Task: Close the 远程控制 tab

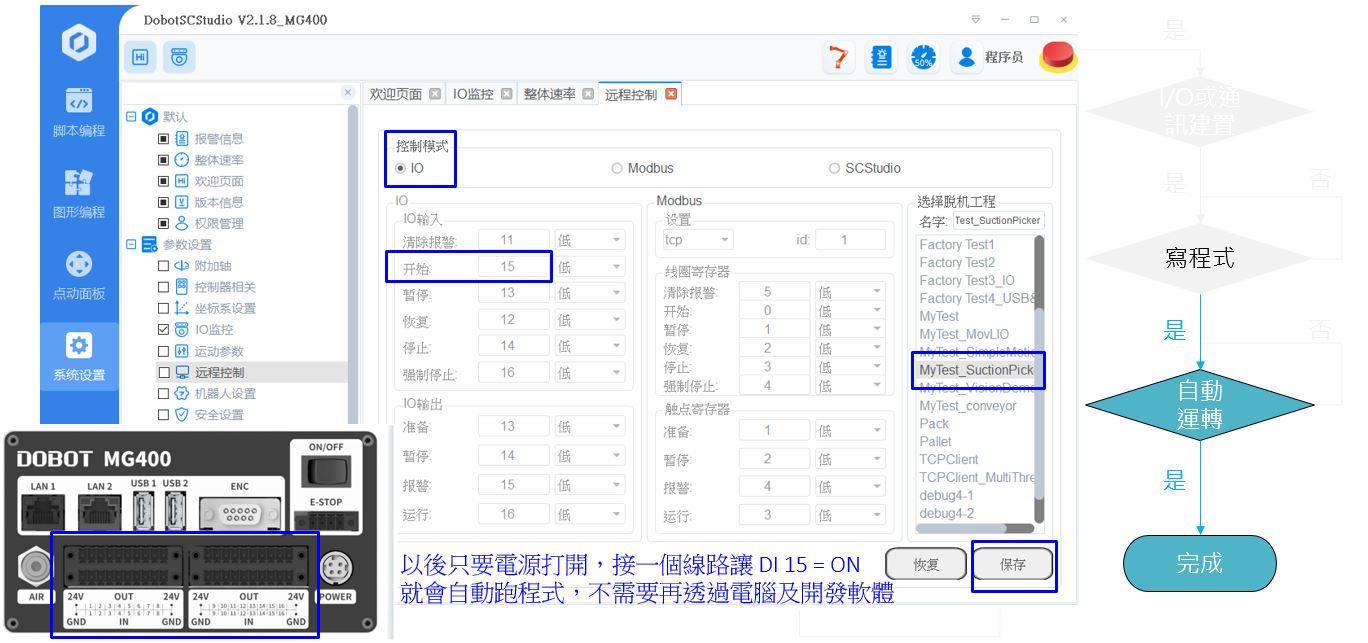Action: click(671, 94)
